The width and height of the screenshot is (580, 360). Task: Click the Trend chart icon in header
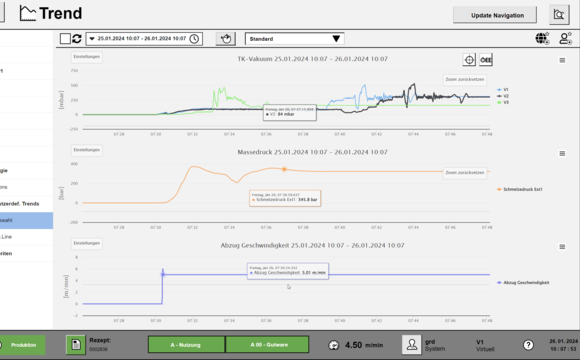point(28,13)
